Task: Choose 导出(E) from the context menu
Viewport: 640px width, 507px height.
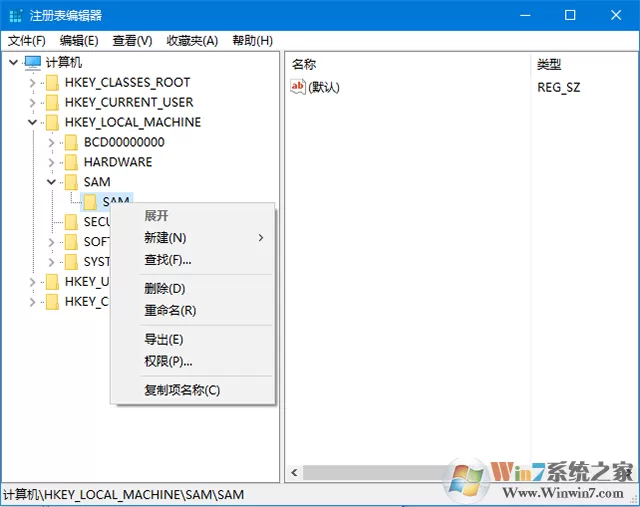Action: tap(164, 340)
